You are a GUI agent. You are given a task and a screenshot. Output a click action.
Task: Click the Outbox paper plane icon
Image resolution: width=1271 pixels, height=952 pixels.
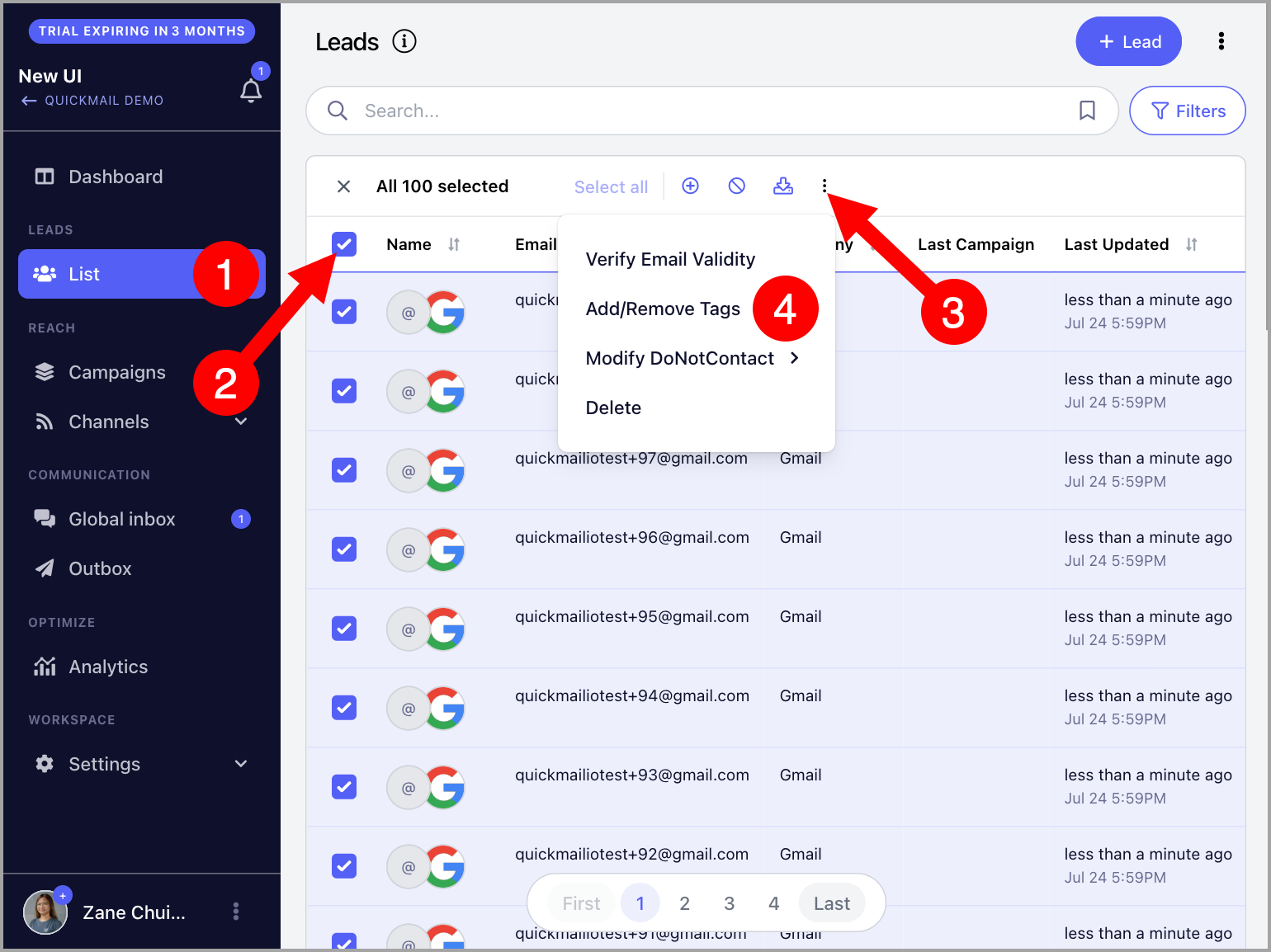45,568
